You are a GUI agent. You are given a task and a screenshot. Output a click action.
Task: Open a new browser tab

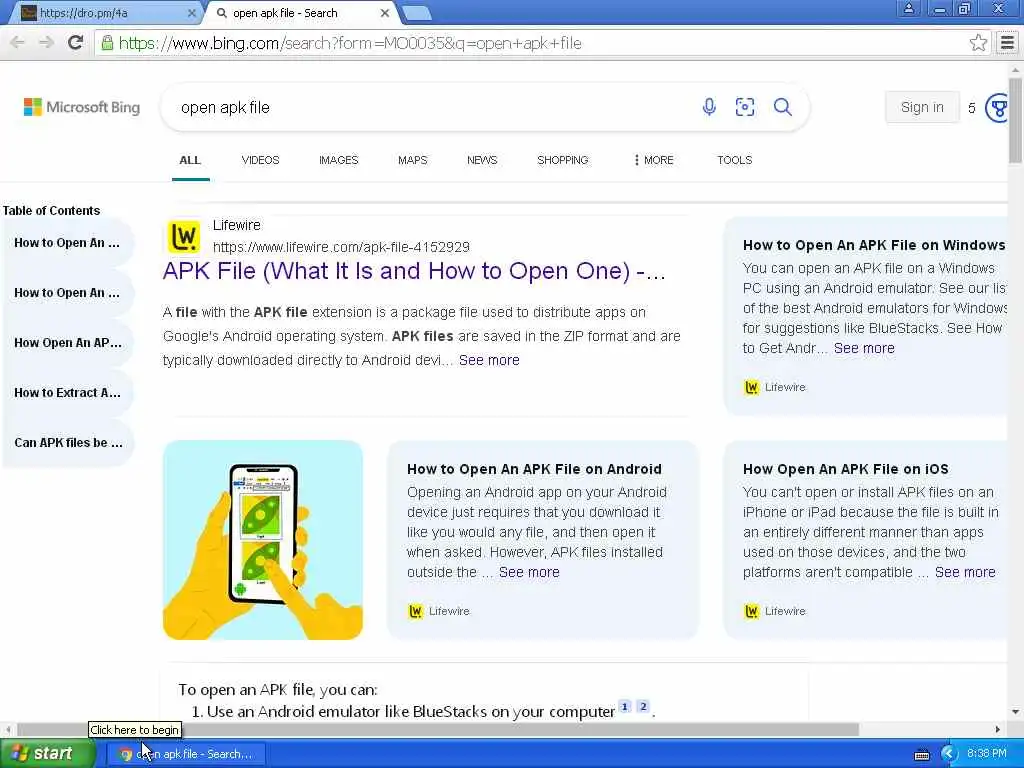click(416, 13)
